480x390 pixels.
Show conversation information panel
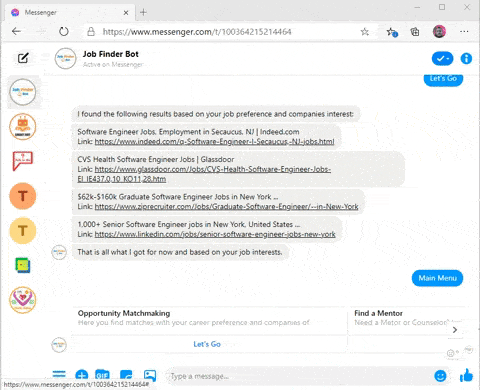pyautogui.click(x=466, y=59)
